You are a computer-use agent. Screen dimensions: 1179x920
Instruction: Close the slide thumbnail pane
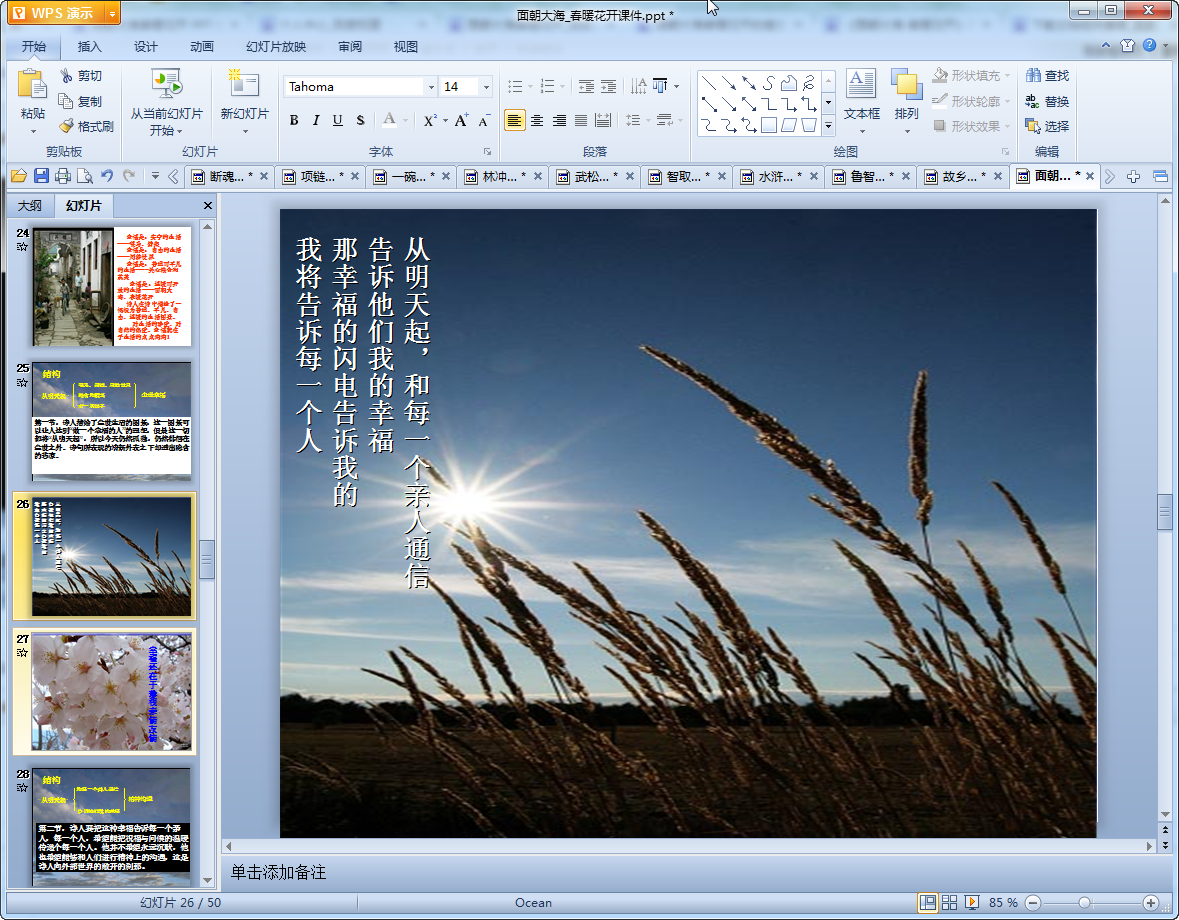[x=208, y=205]
